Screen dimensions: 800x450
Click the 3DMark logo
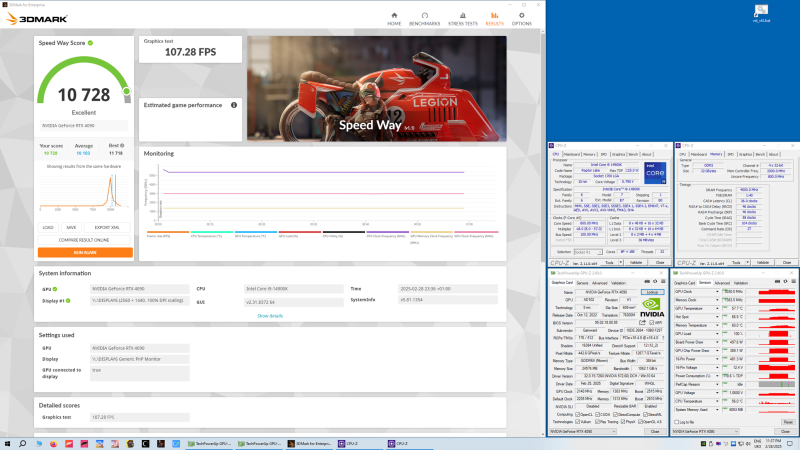click(x=37, y=19)
